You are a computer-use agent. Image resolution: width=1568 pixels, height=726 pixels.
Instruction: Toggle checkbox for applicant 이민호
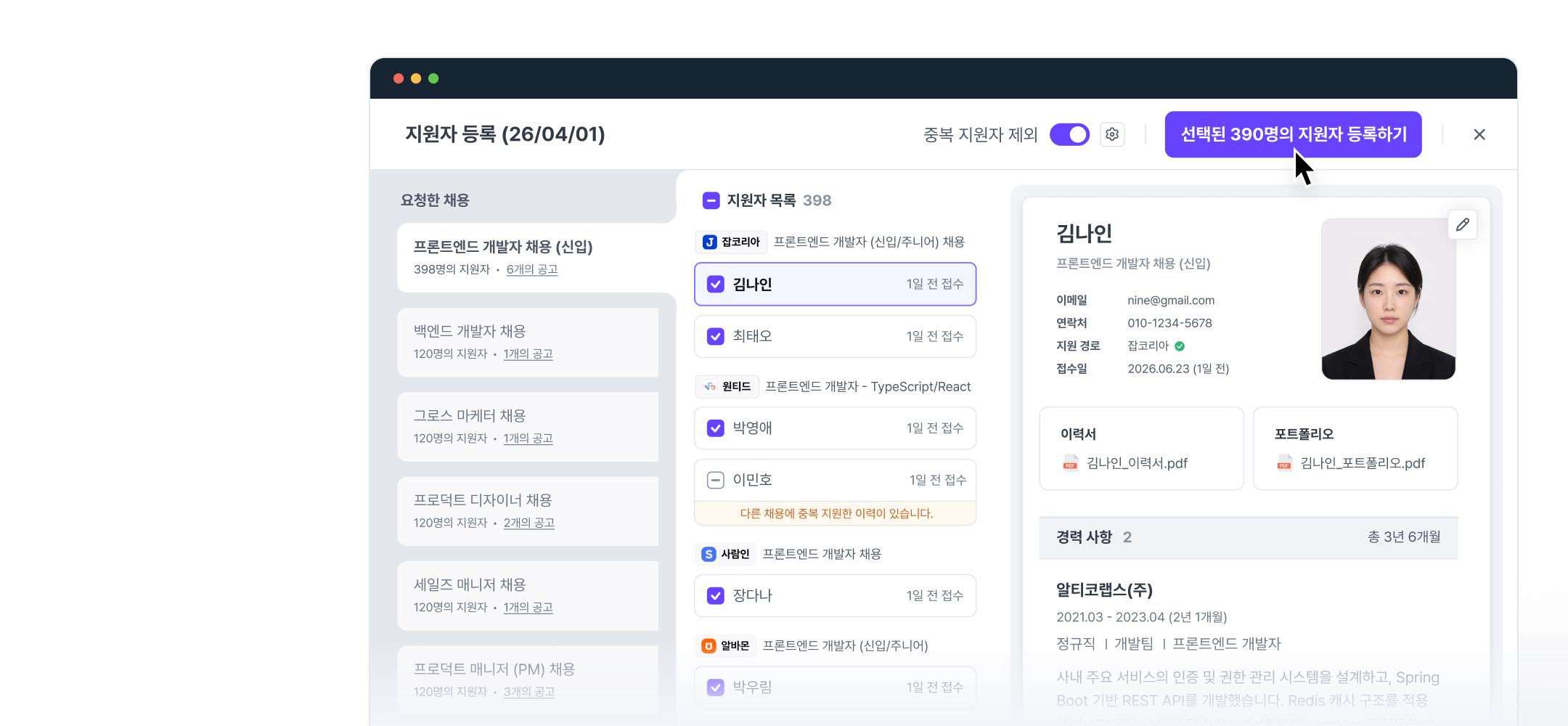coord(716,480)
